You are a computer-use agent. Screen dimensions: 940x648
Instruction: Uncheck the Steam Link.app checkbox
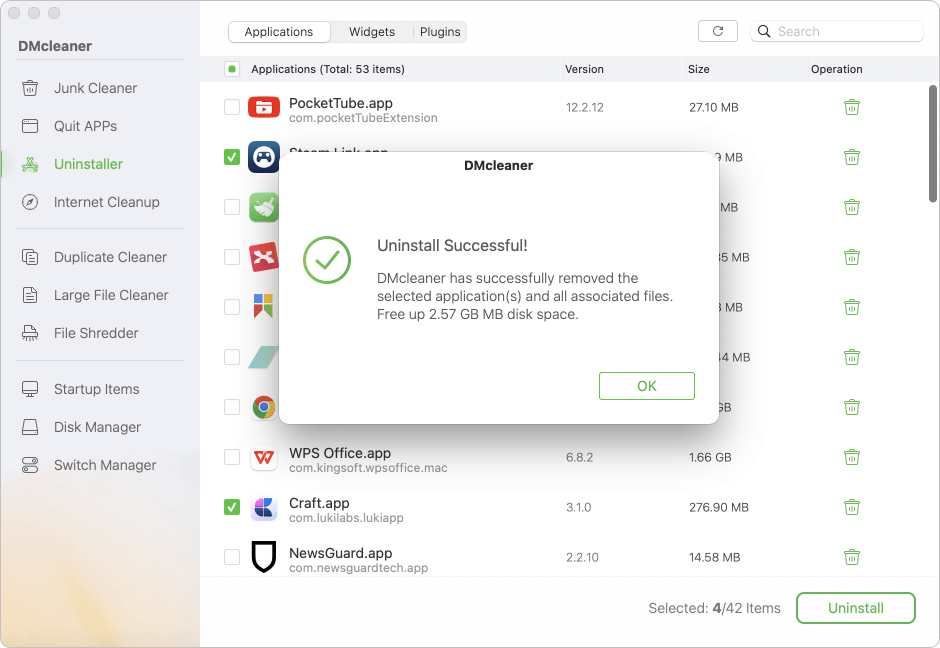pyautogui.click(x=231, y=157)
